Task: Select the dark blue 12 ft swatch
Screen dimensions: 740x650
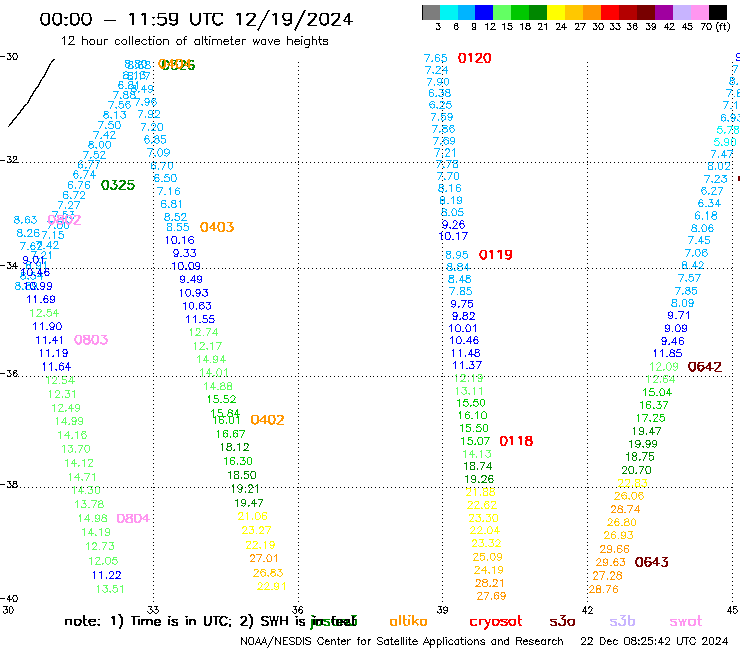Action: [x=484, y=12]
